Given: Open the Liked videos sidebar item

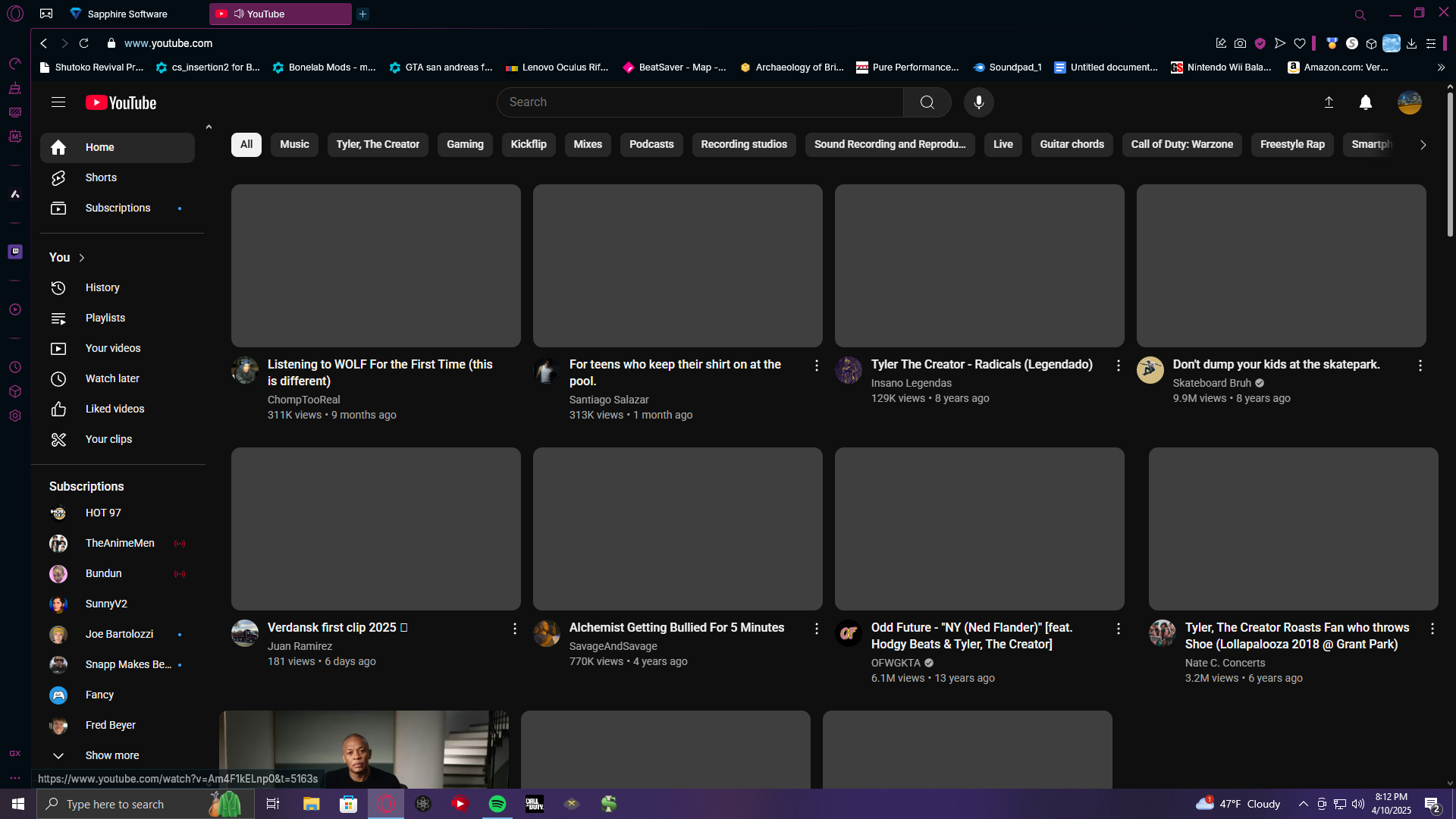Looking at the screenshot, I should [115, 409].
